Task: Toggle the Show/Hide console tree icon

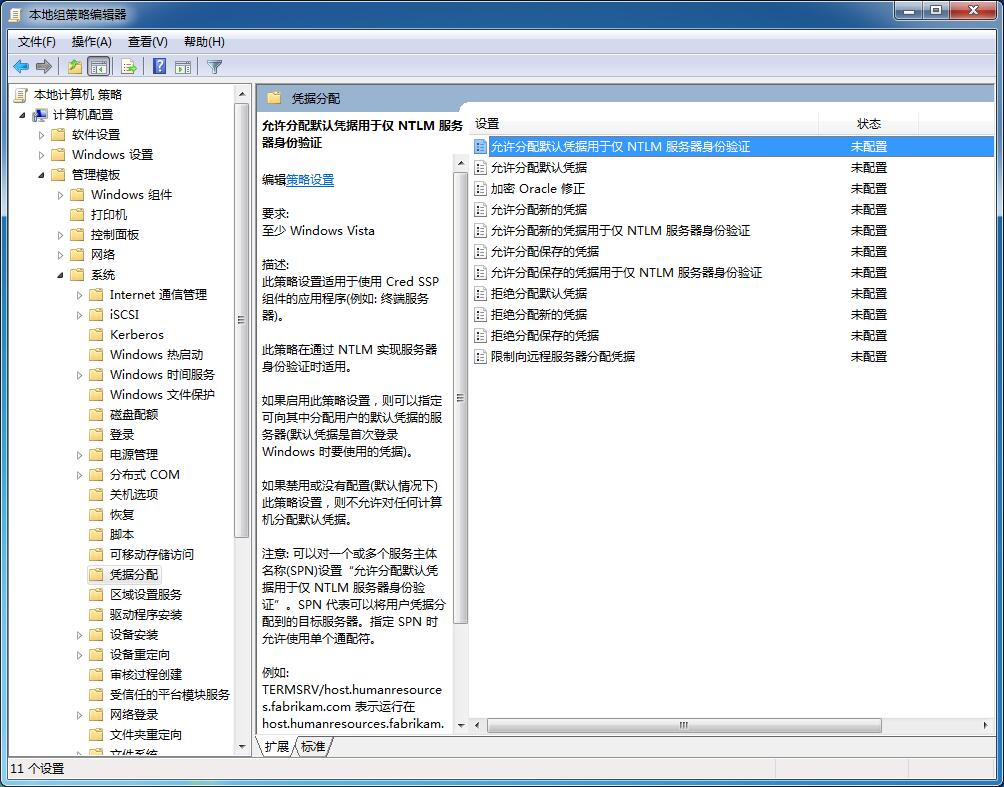Action: (x=98, y=67)
